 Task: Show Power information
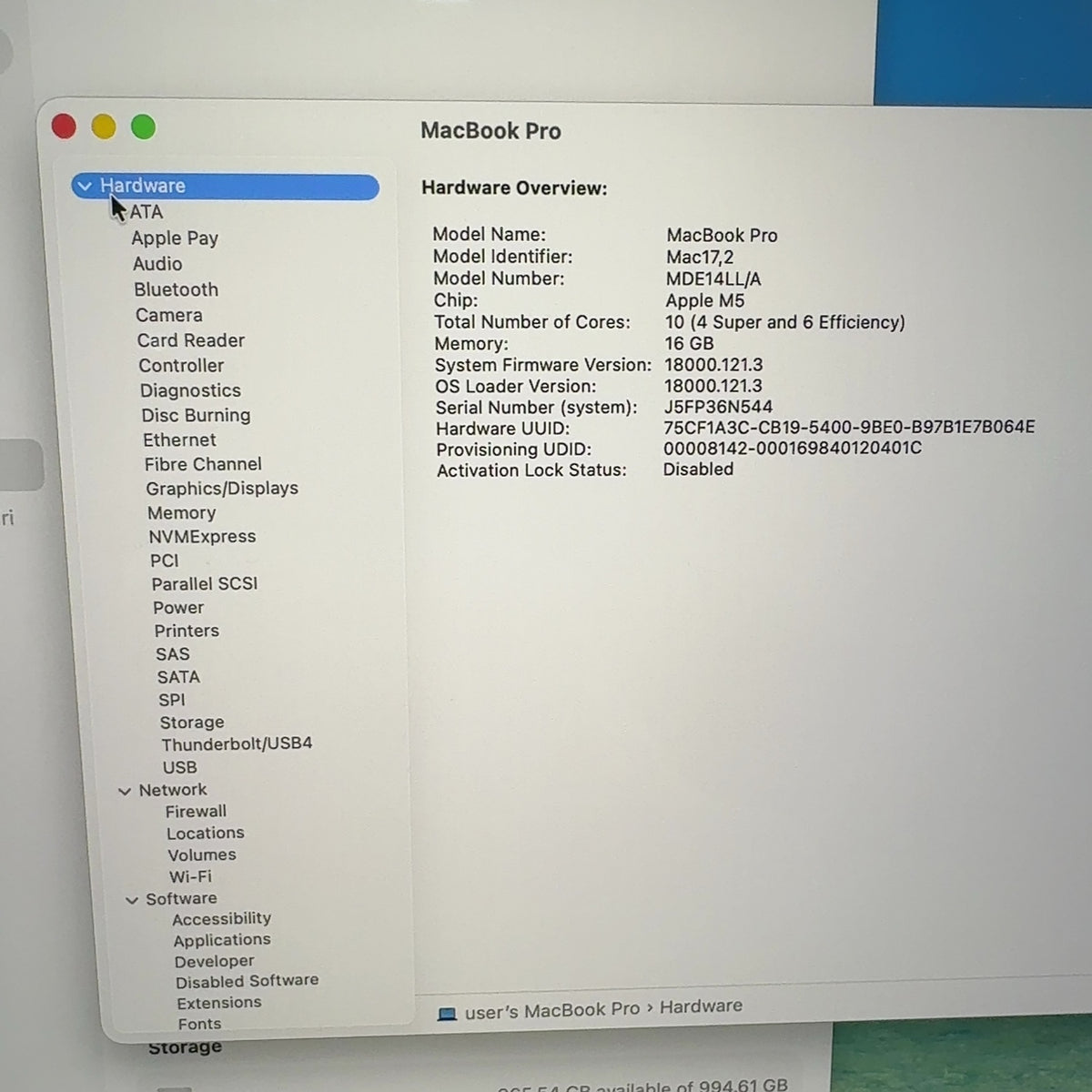[x=178, y=608]
